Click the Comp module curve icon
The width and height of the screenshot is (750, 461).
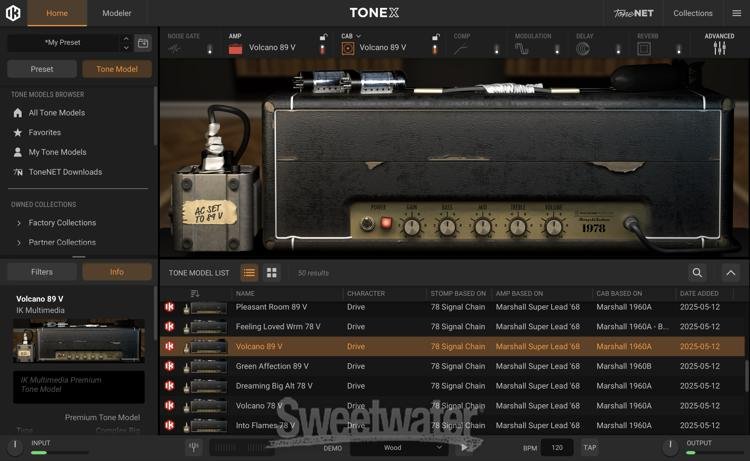point(461,49)
